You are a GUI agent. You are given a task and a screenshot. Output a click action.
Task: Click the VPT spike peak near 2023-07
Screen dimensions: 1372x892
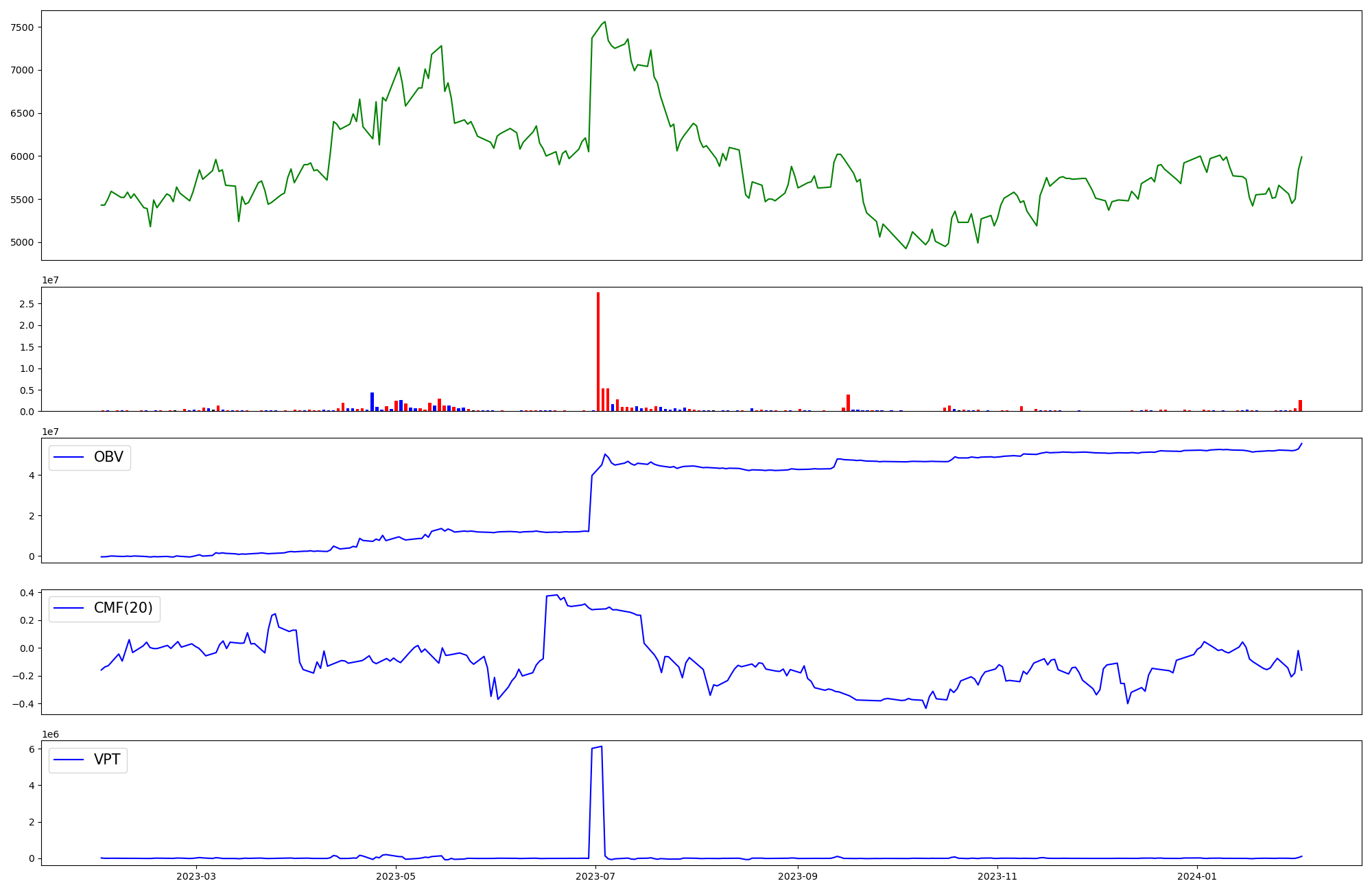[x=602, y=747]
